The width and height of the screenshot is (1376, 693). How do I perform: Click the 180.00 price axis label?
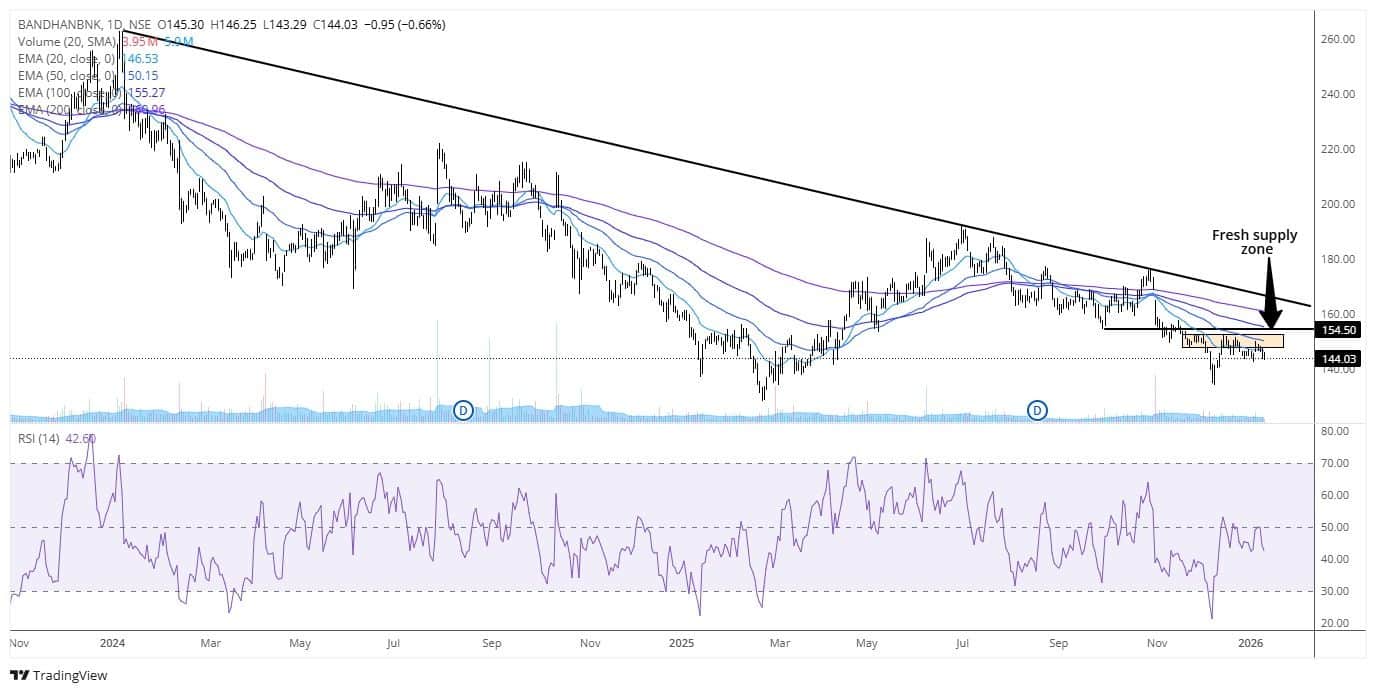click(x=1337, y=259)
